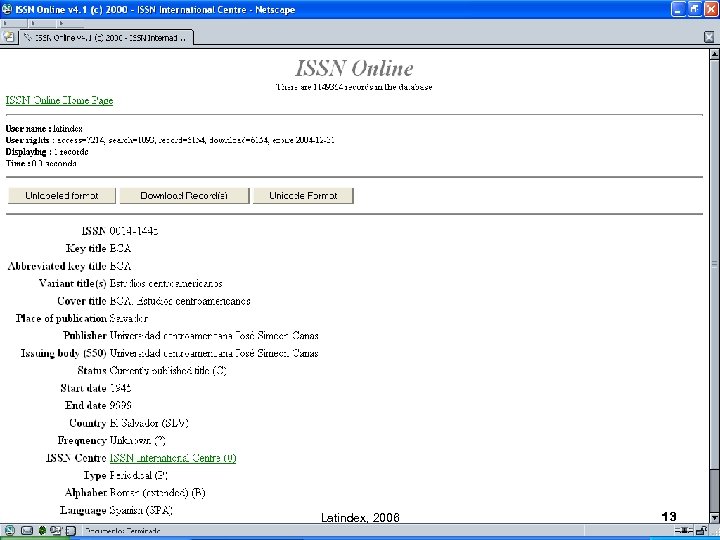Click the Frequency value Unknown (?)
The image size is (720, 540).
138,440
